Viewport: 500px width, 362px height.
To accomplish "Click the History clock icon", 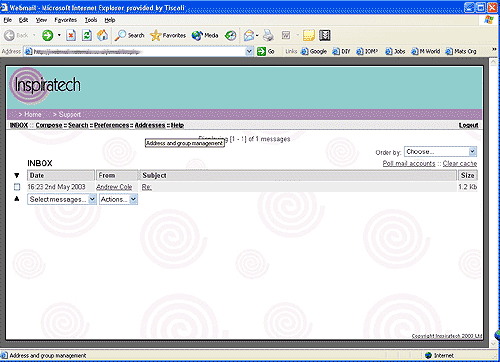I will pos(230,35).
